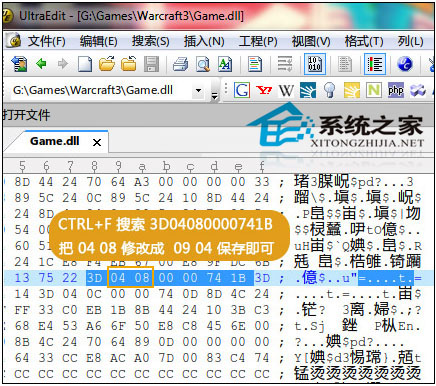Open the 编辑(E) menu

(x=99, y=41)
